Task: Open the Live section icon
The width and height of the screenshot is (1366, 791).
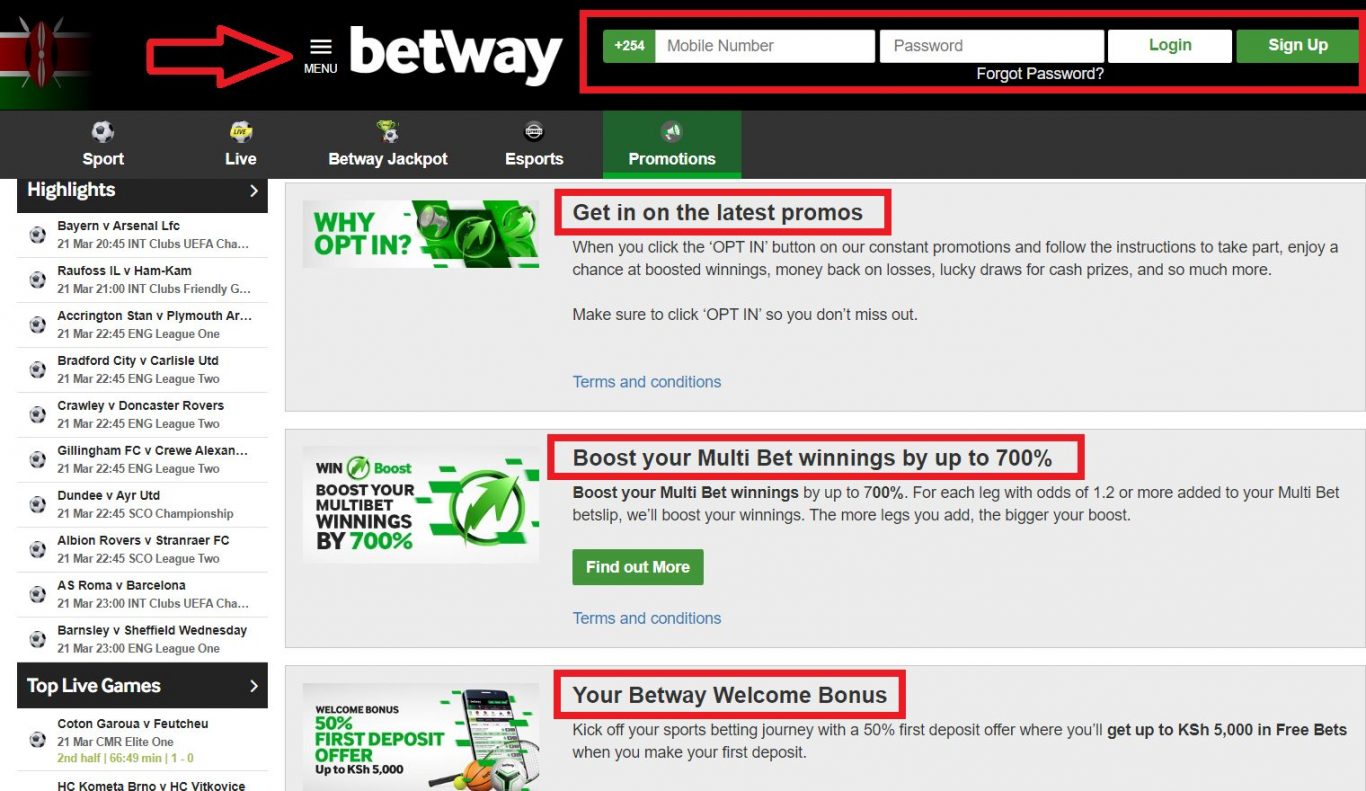Action: click(240, 132)
